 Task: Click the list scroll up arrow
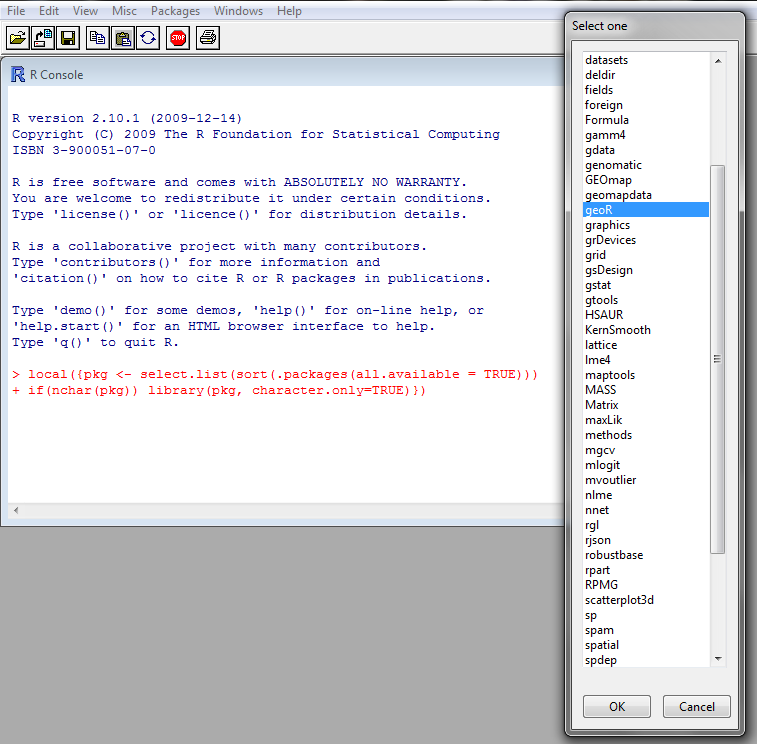(718, 61)
